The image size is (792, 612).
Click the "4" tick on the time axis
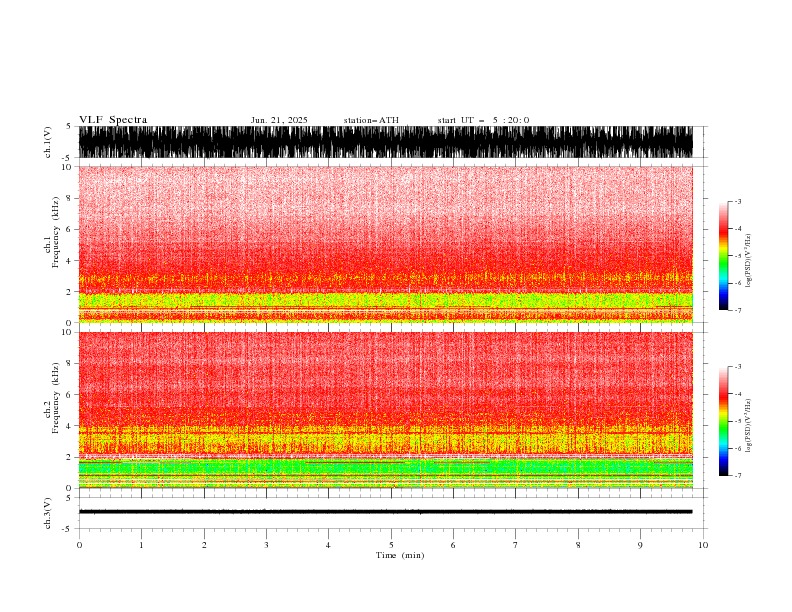point(328,545)
